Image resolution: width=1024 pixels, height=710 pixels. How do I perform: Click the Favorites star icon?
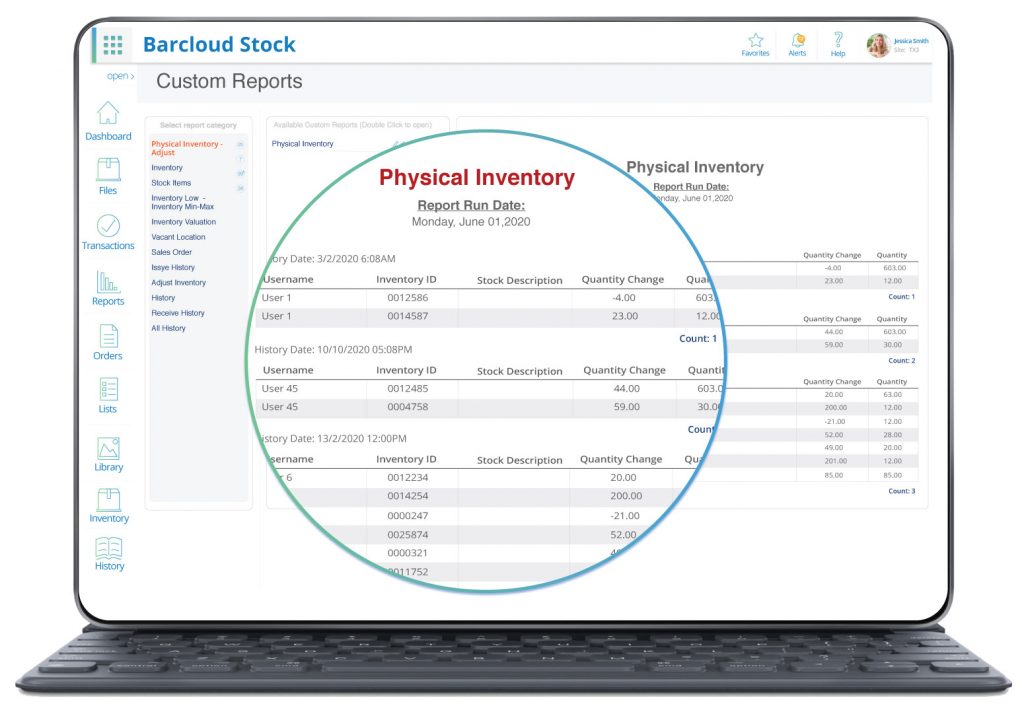756,40
